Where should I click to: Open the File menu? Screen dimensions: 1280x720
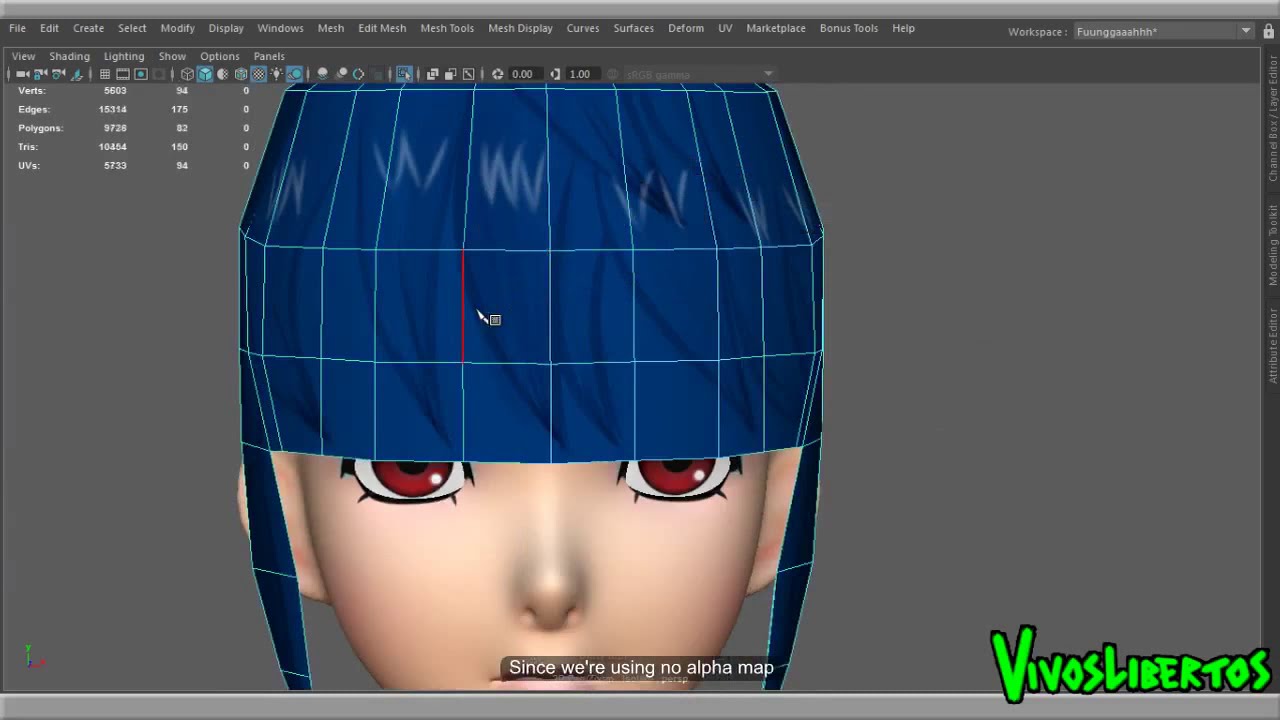pyautogui.click(x=17, y=28)
